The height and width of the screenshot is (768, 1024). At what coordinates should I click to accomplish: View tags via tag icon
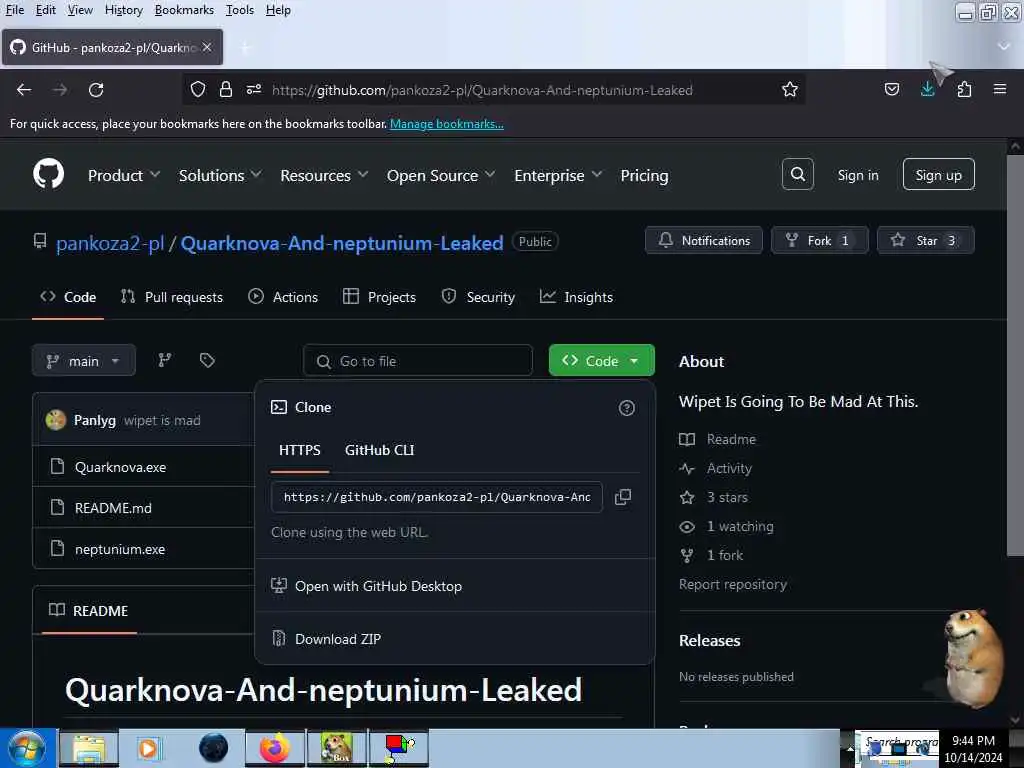[207, 360]
